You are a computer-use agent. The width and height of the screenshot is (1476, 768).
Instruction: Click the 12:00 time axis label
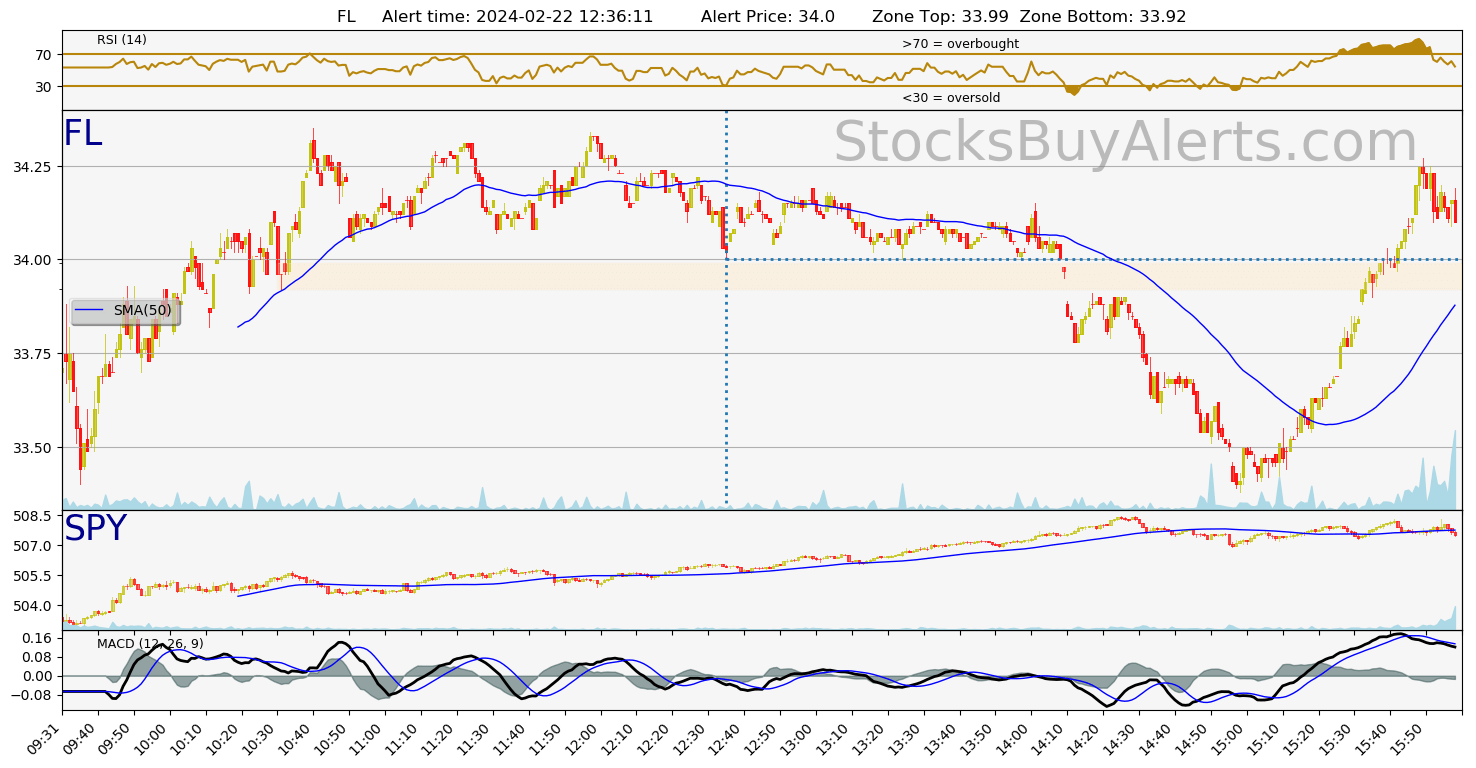(x=586, y=738)
